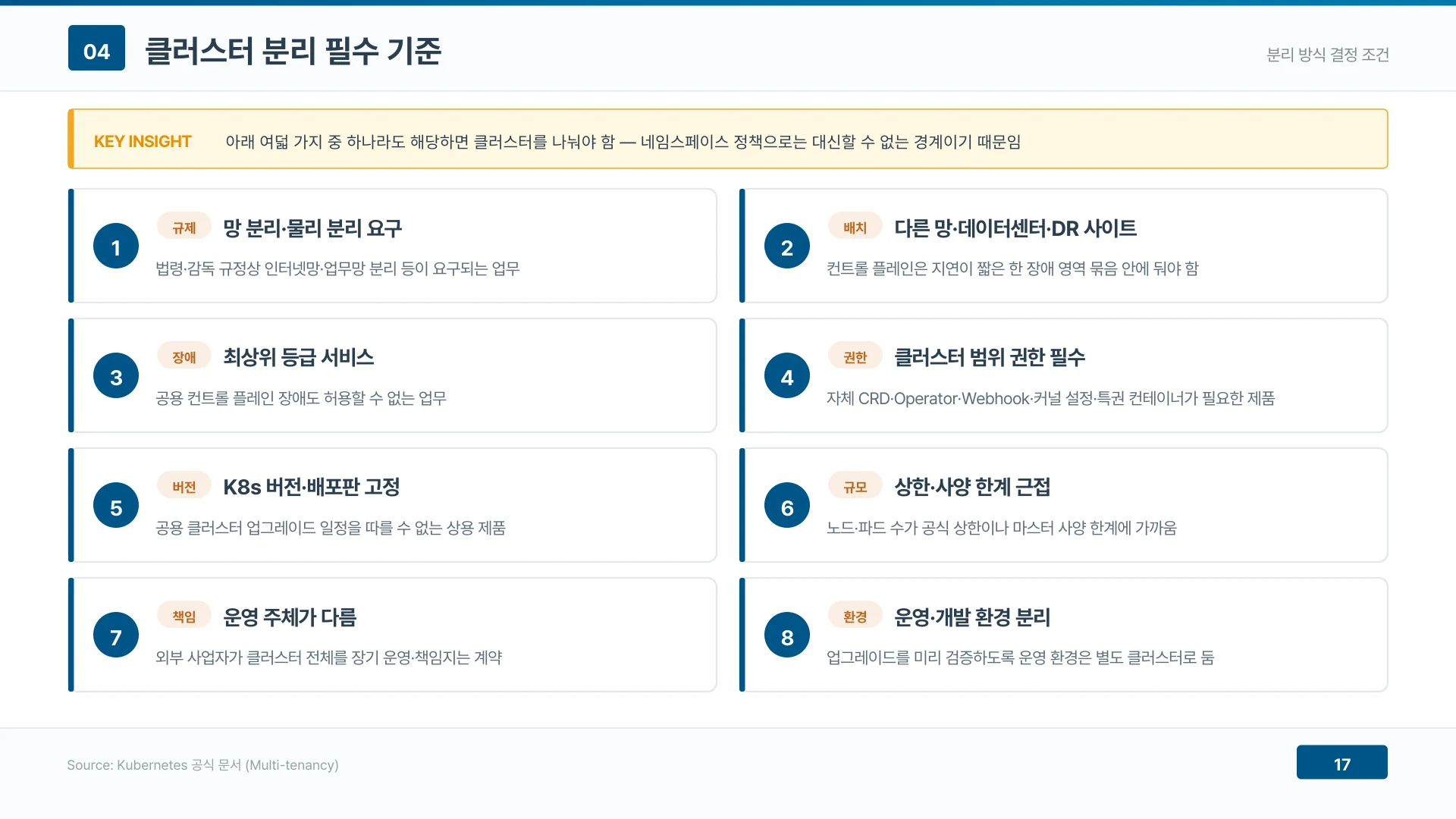
Task: Select heading 운영 주체가 다름
Action: click(290, 617)
